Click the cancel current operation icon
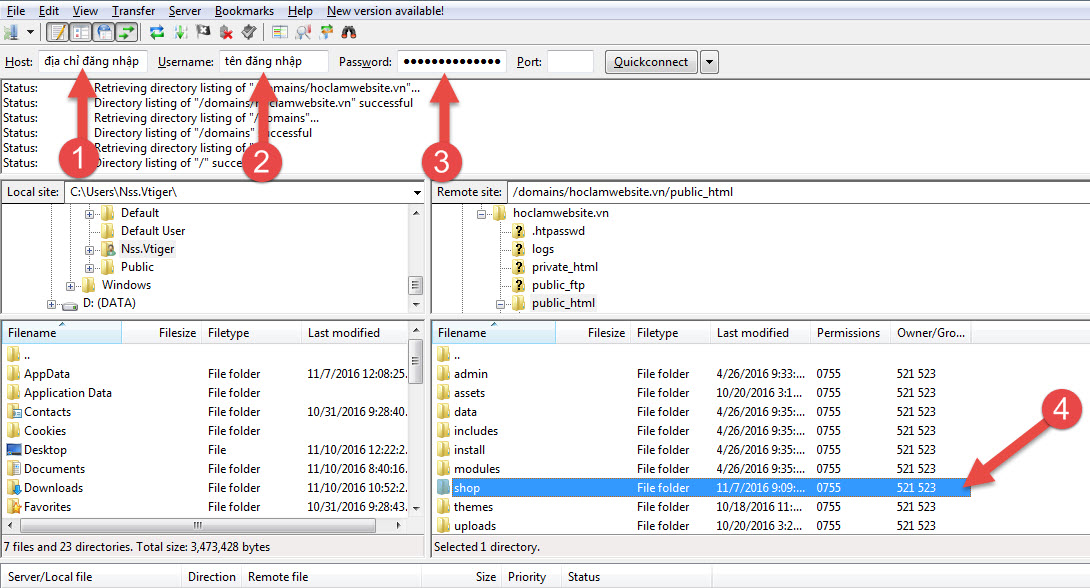This screenshot has height=588, width=1090. 203,32
